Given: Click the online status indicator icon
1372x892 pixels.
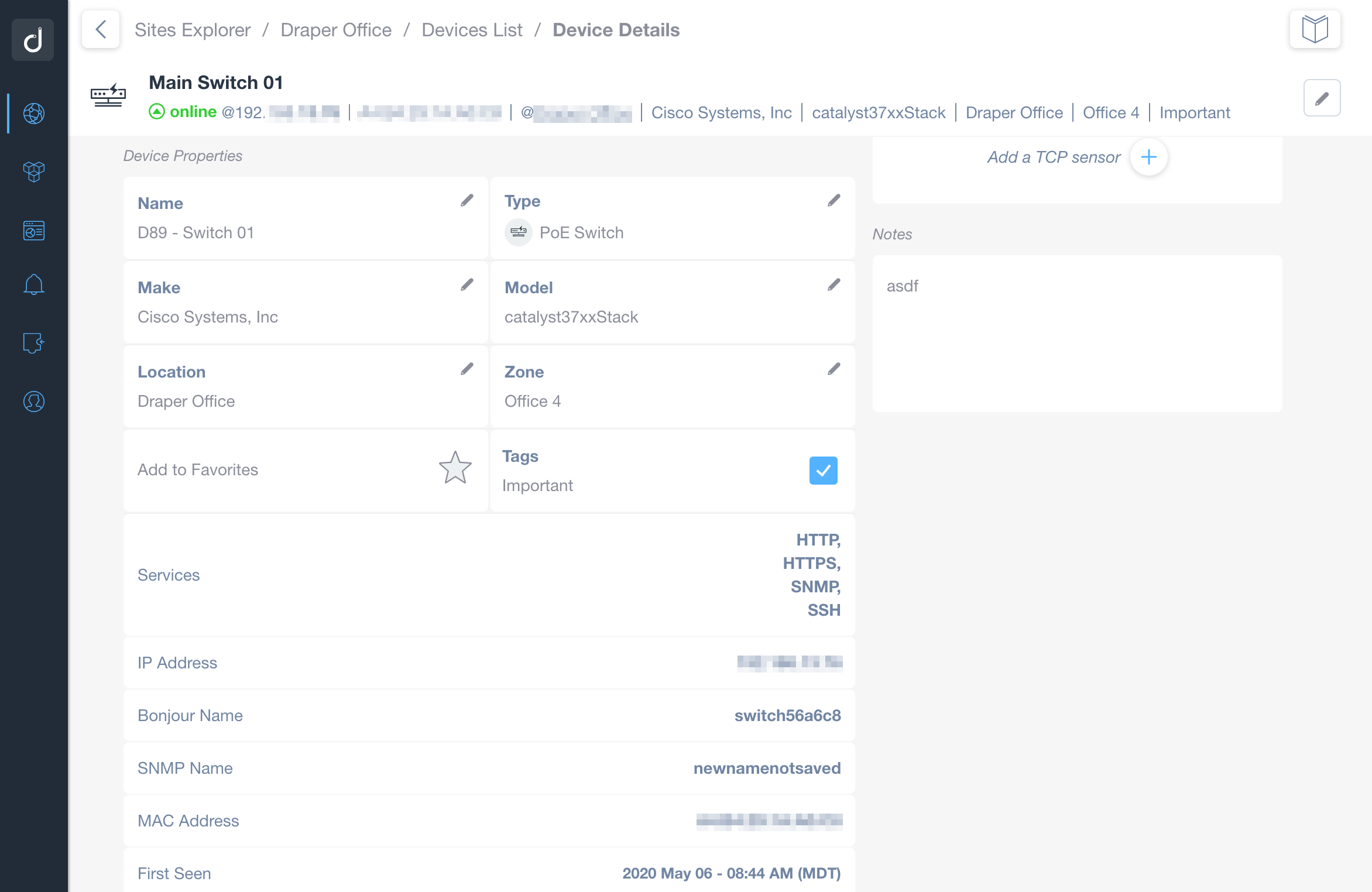Looking at the screenshot, I should coord(155,111).
